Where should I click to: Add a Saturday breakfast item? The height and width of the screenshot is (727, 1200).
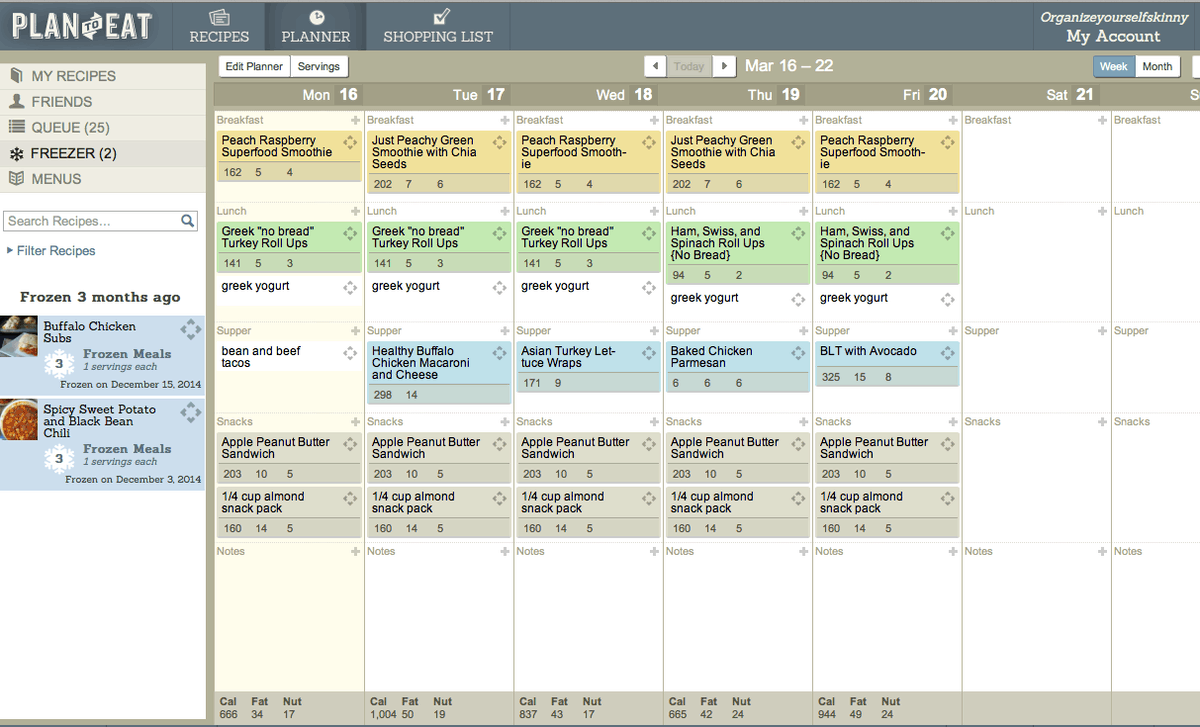[1102, 120]
